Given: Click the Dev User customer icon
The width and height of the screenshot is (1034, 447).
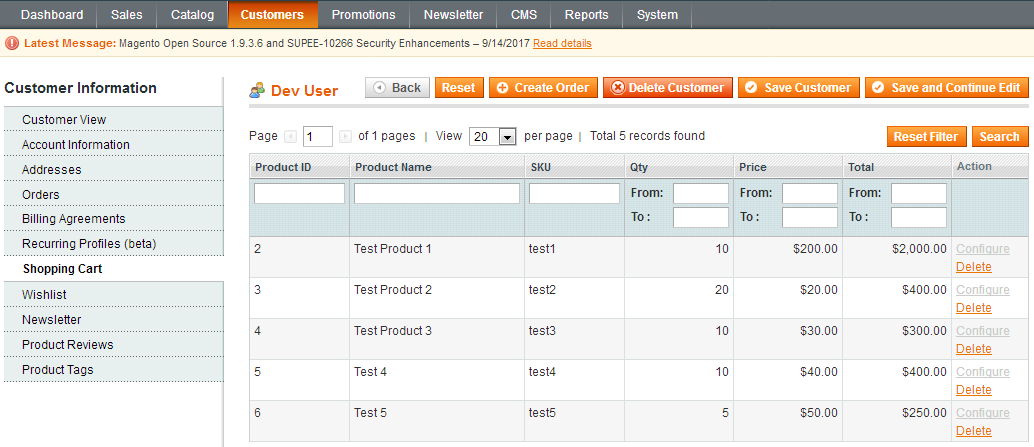Looking at the screenshot, I should (257, 89).
